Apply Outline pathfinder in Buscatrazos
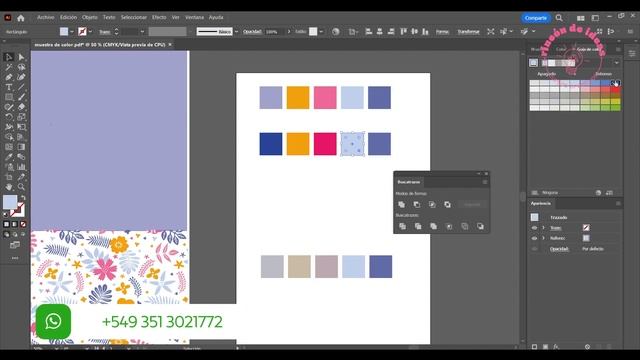 point(464,226)
